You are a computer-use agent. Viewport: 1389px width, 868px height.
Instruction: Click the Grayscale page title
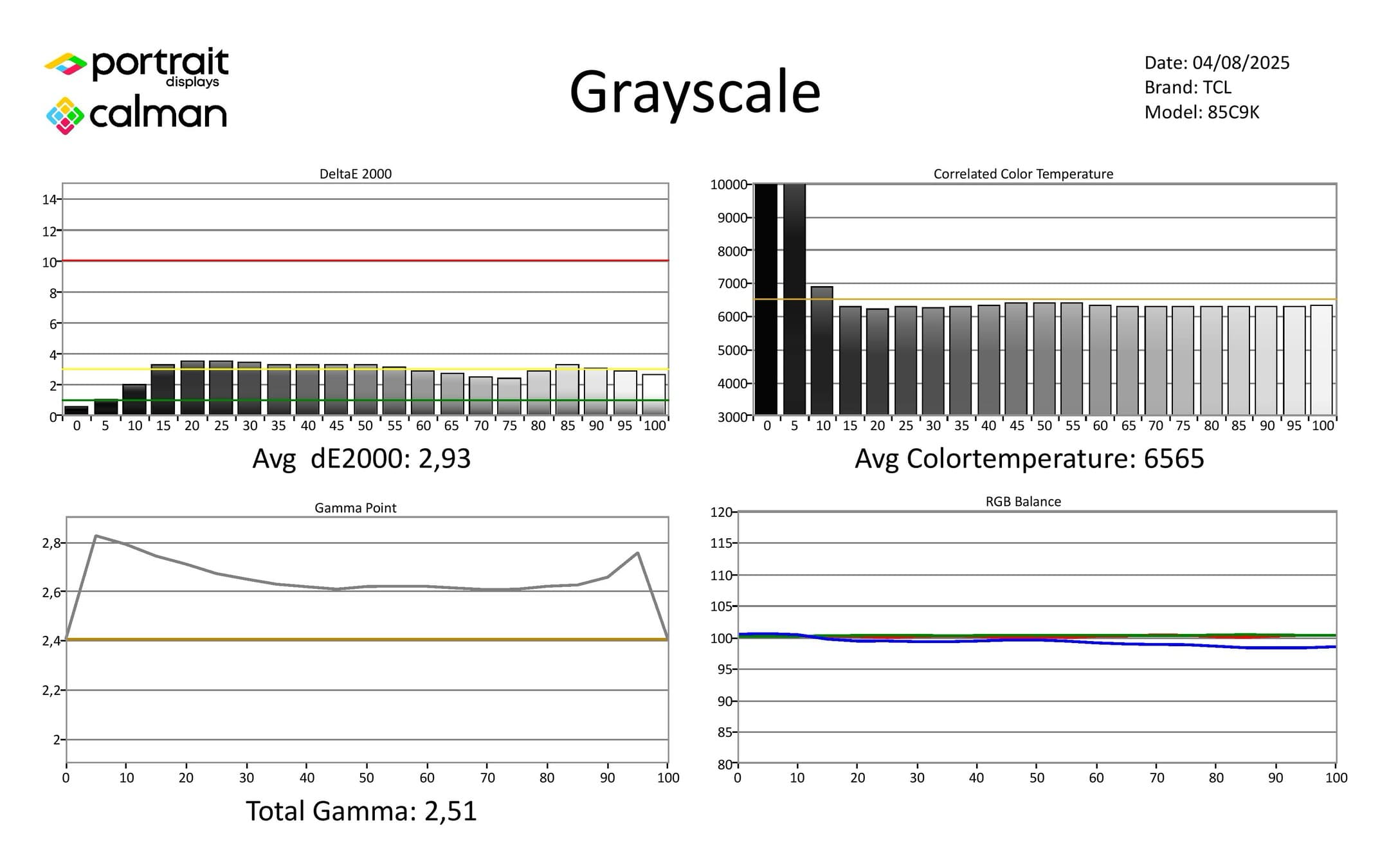(694, 94)
